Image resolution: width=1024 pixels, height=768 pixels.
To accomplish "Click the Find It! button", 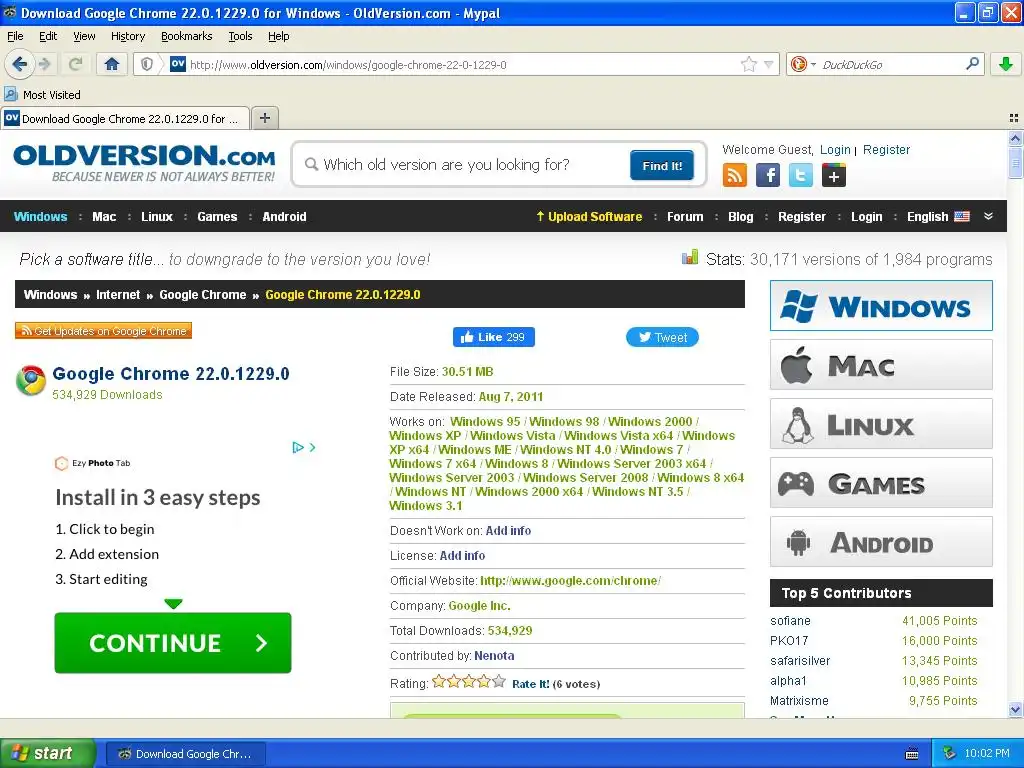I will coord(662,165).
